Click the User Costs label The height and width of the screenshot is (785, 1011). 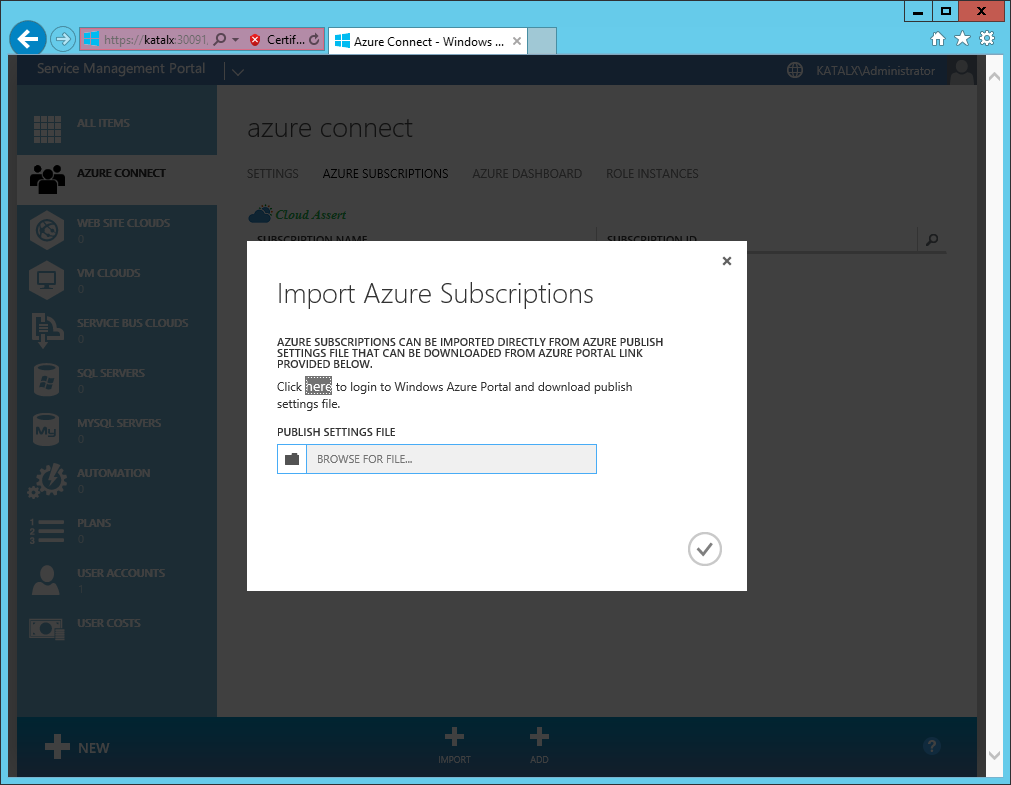coord(109,622)
